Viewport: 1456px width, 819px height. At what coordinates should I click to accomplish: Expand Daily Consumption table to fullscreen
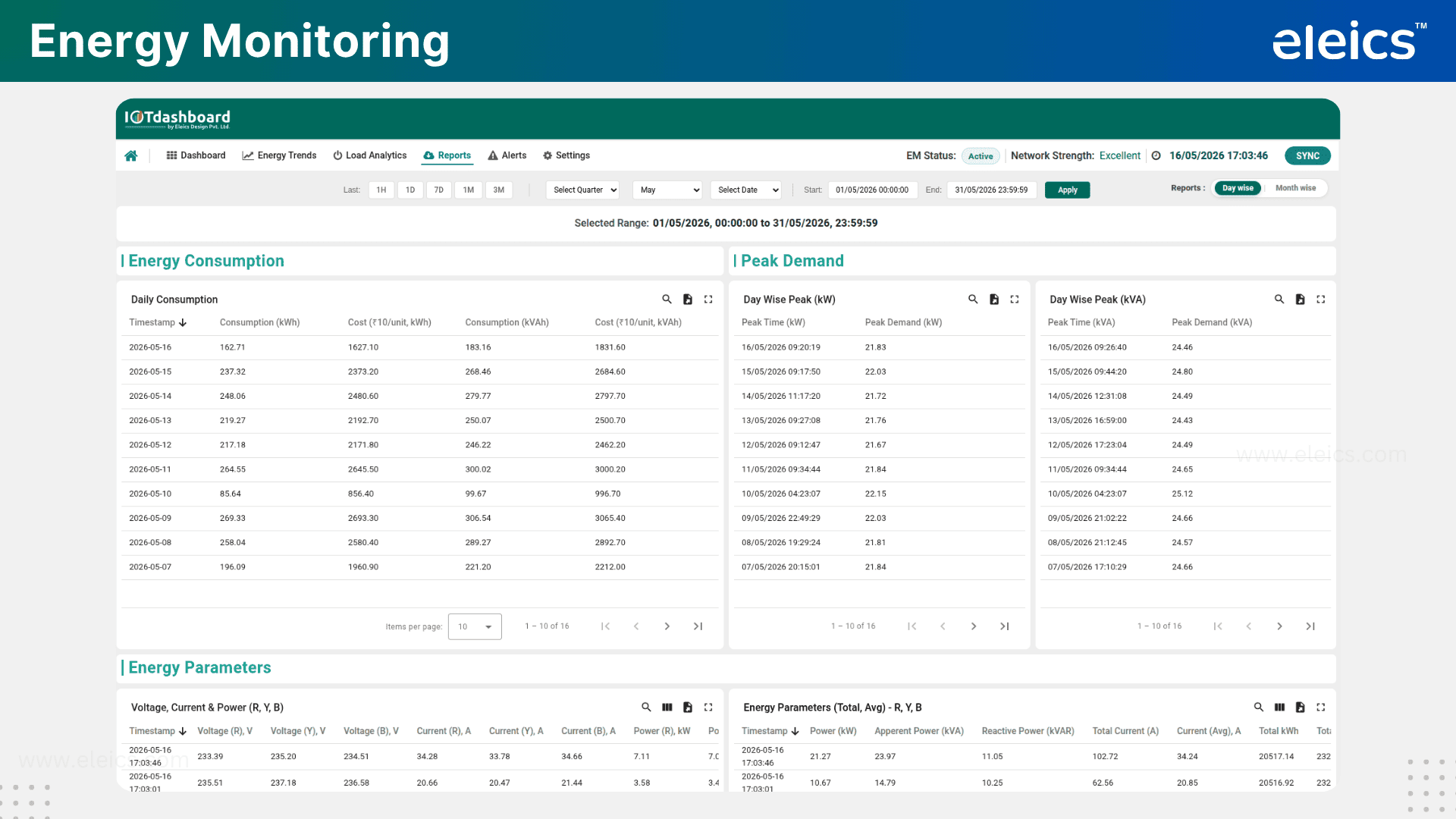point(708,300)
